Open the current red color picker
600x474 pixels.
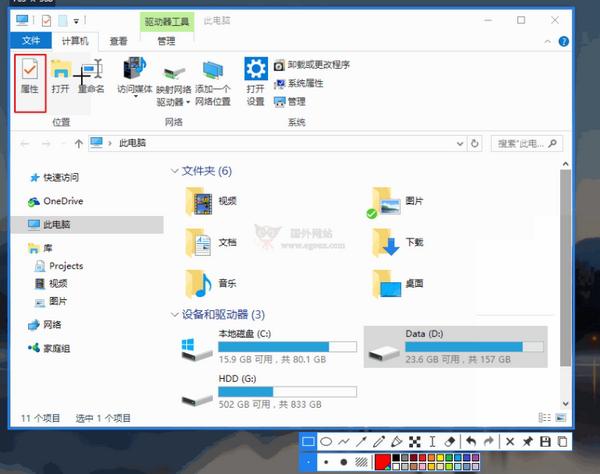point(382,462)
